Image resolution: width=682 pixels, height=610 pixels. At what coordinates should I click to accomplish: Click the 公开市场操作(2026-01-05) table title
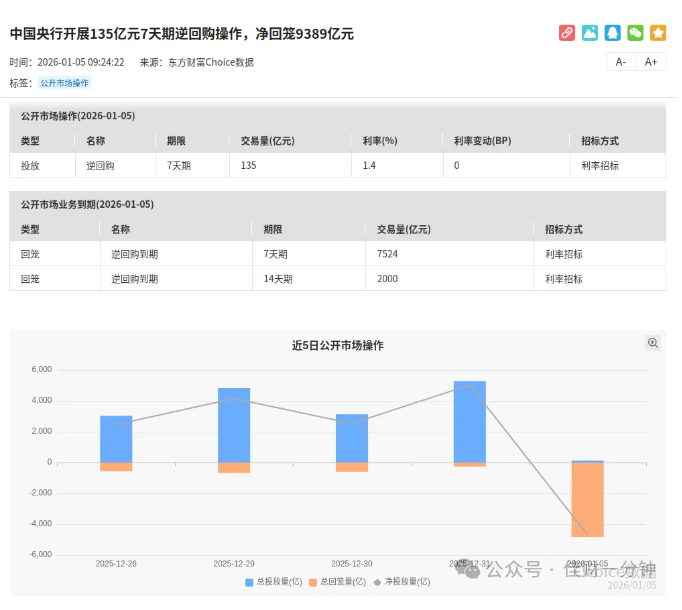[78, 117]
